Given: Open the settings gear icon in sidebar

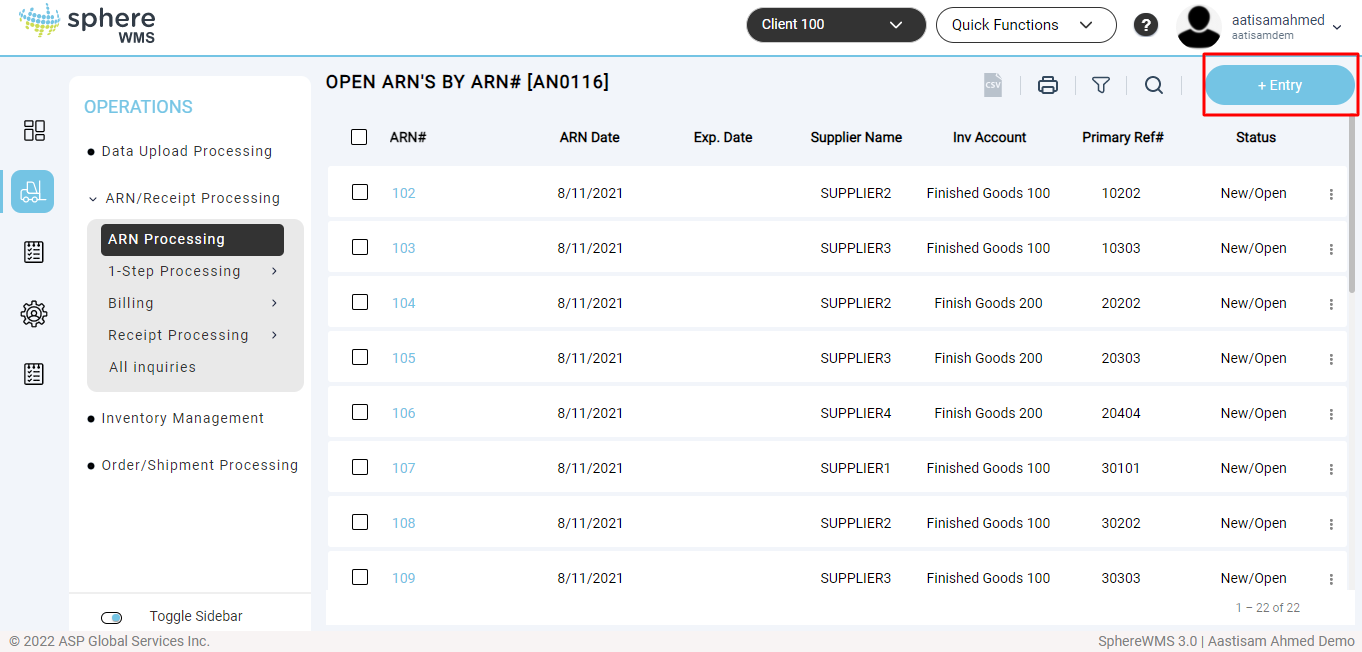Looking at the screenshot, I should pos(34,314).
